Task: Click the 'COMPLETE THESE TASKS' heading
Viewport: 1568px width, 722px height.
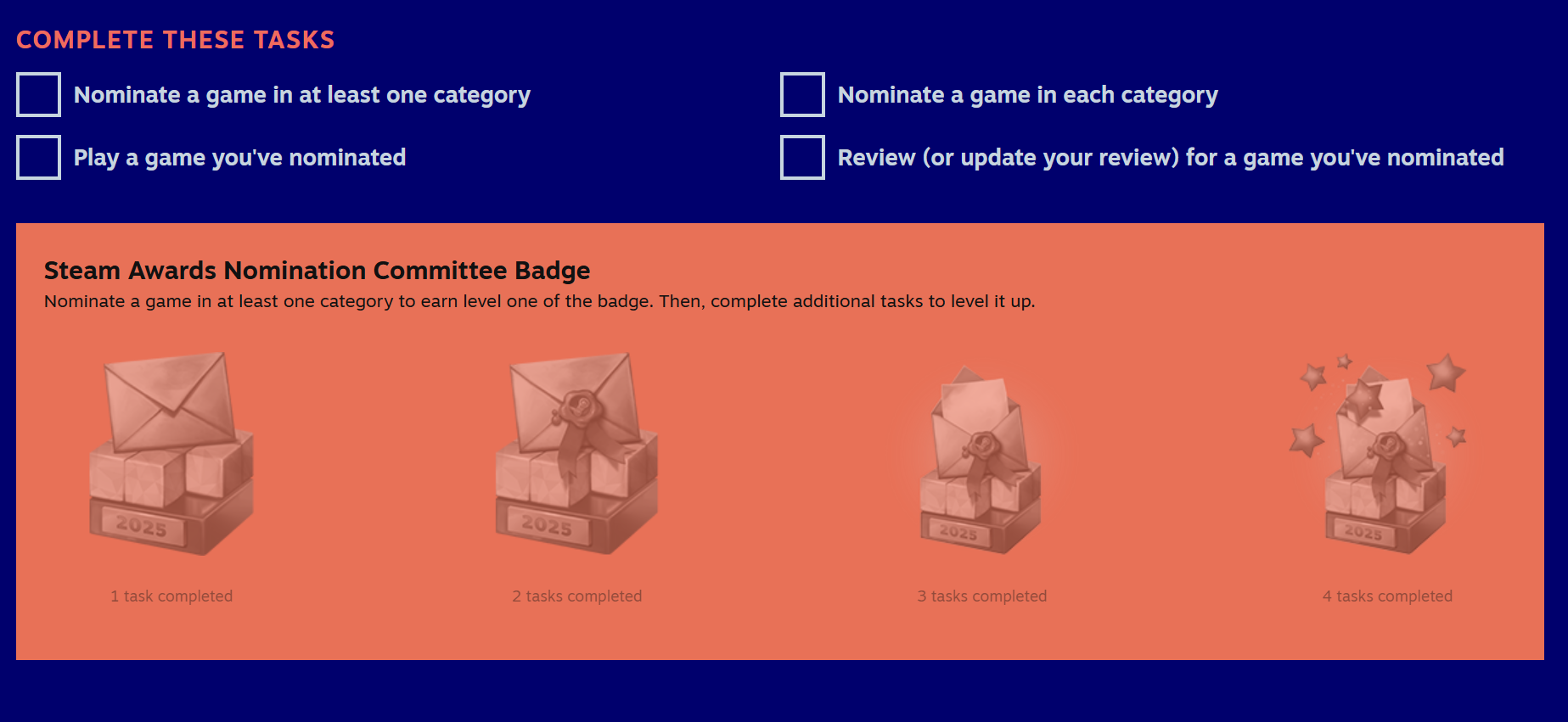Action: (175, 40)
